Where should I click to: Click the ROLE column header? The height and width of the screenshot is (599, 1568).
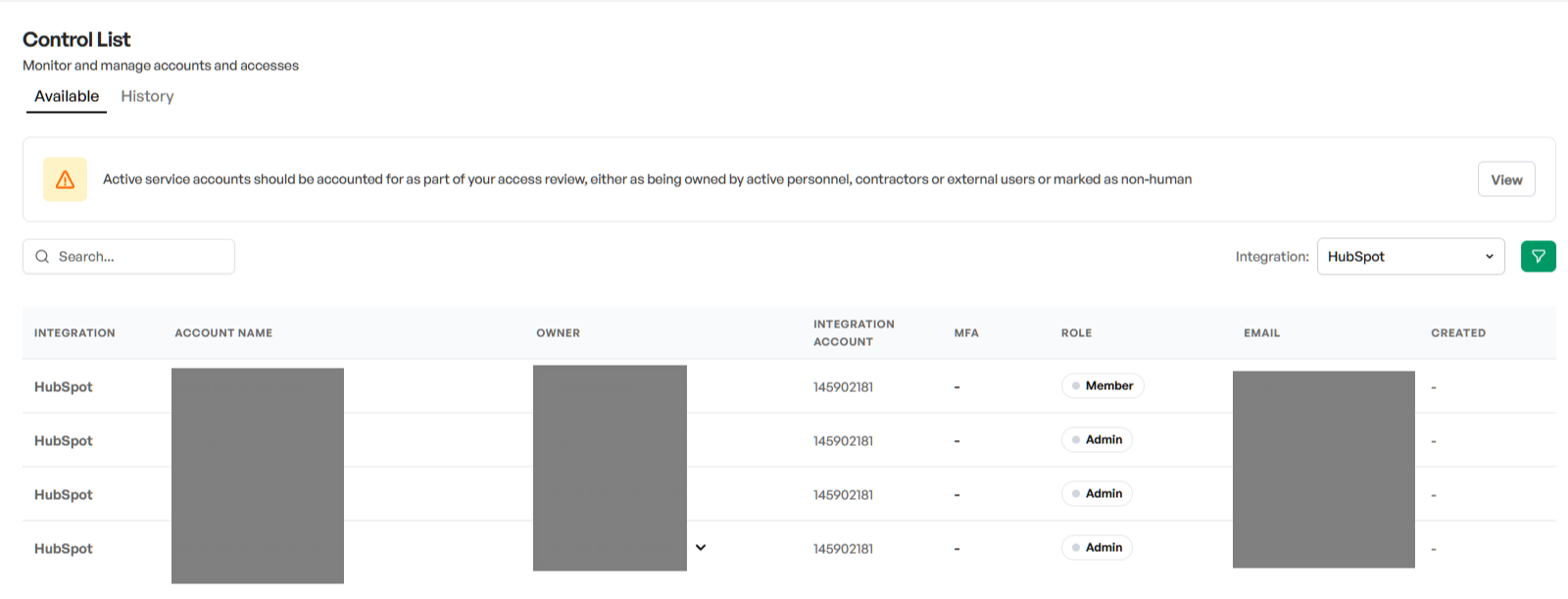click(1076, 333)
